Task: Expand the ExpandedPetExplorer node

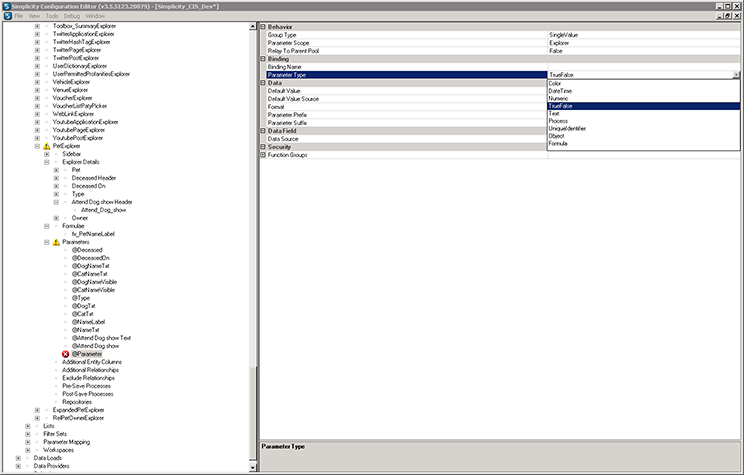Action: point(37,410)
